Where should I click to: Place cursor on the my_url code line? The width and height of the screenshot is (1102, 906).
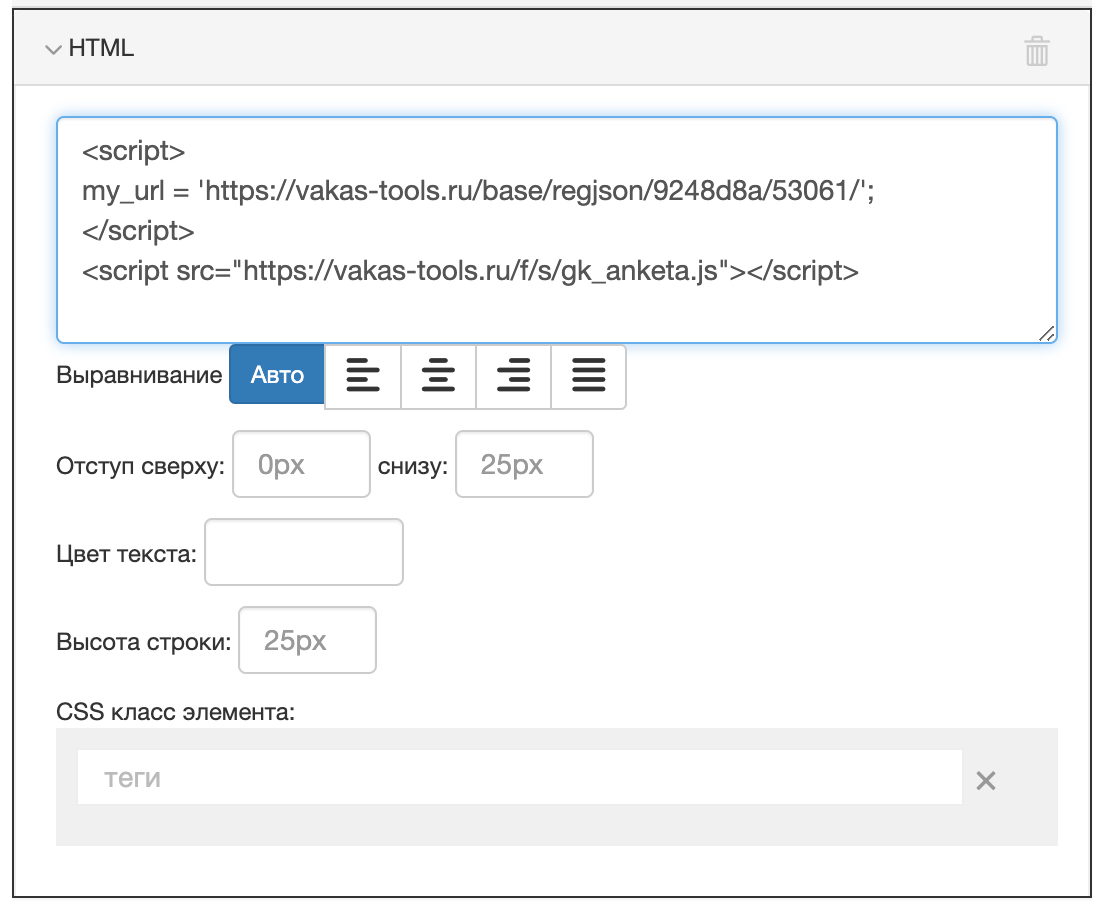(478, 192)
